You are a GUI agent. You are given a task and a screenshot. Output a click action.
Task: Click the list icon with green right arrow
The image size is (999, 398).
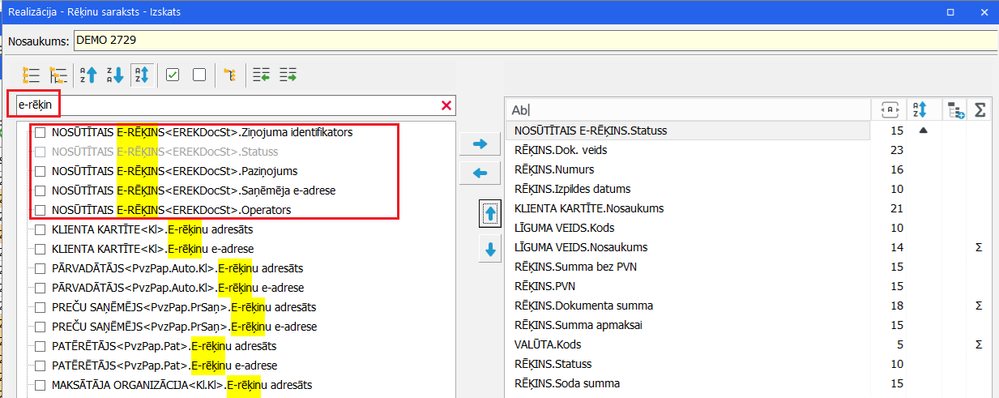click(x=288, y=75)
